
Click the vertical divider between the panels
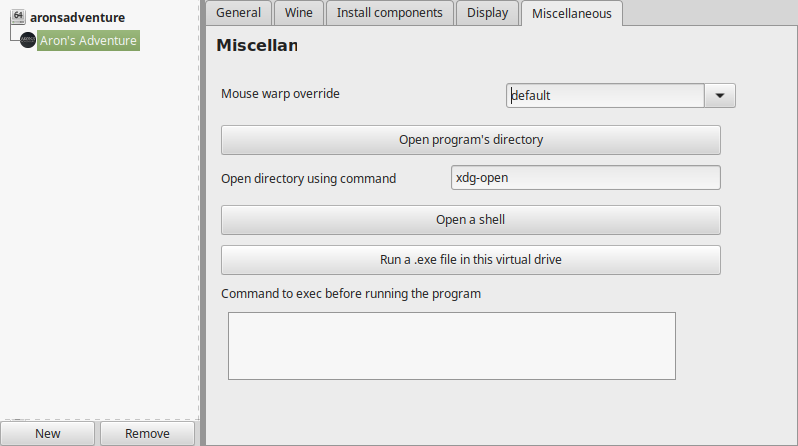pyautogui.click(x=203, y=223)
